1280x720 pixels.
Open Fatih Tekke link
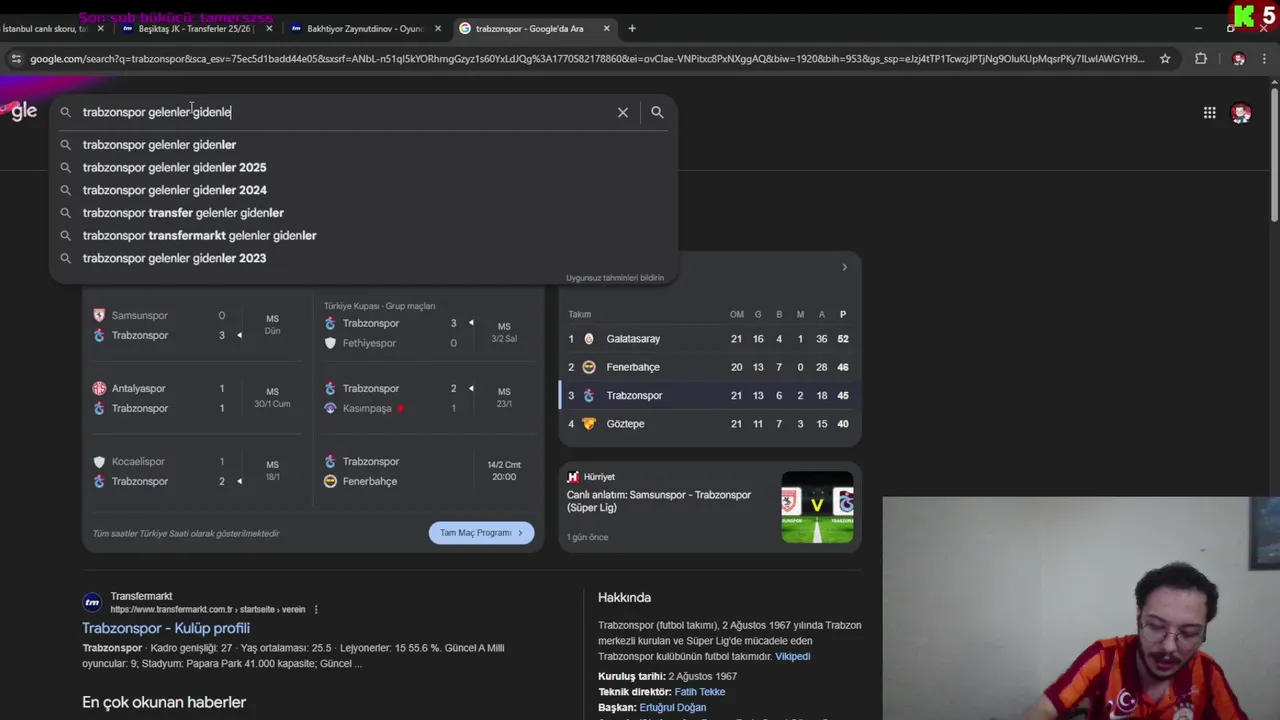tap(700, 692)
